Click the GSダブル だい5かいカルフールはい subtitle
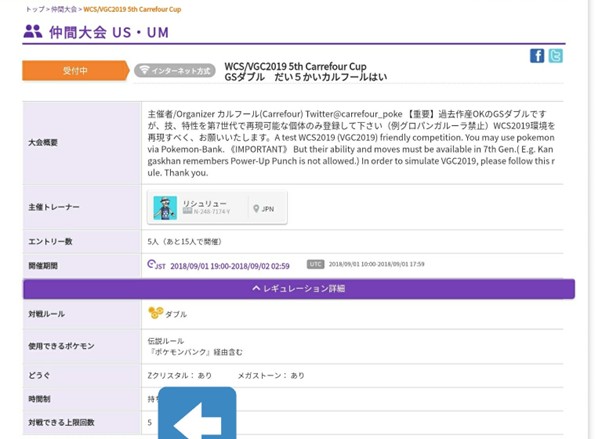The height and width of the screenshot is (439, 602). pos(306,77)
